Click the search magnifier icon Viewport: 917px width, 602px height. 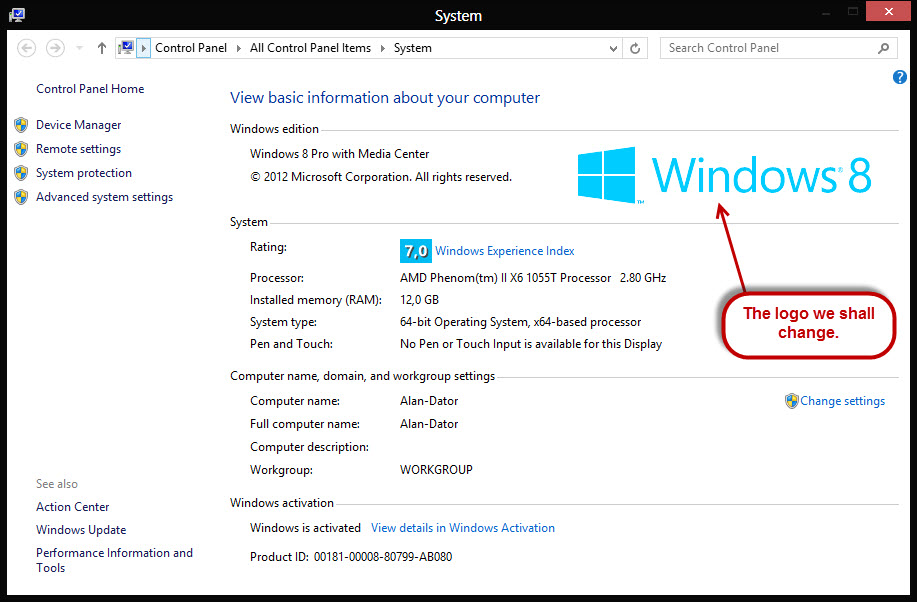(x=884, y=47)
